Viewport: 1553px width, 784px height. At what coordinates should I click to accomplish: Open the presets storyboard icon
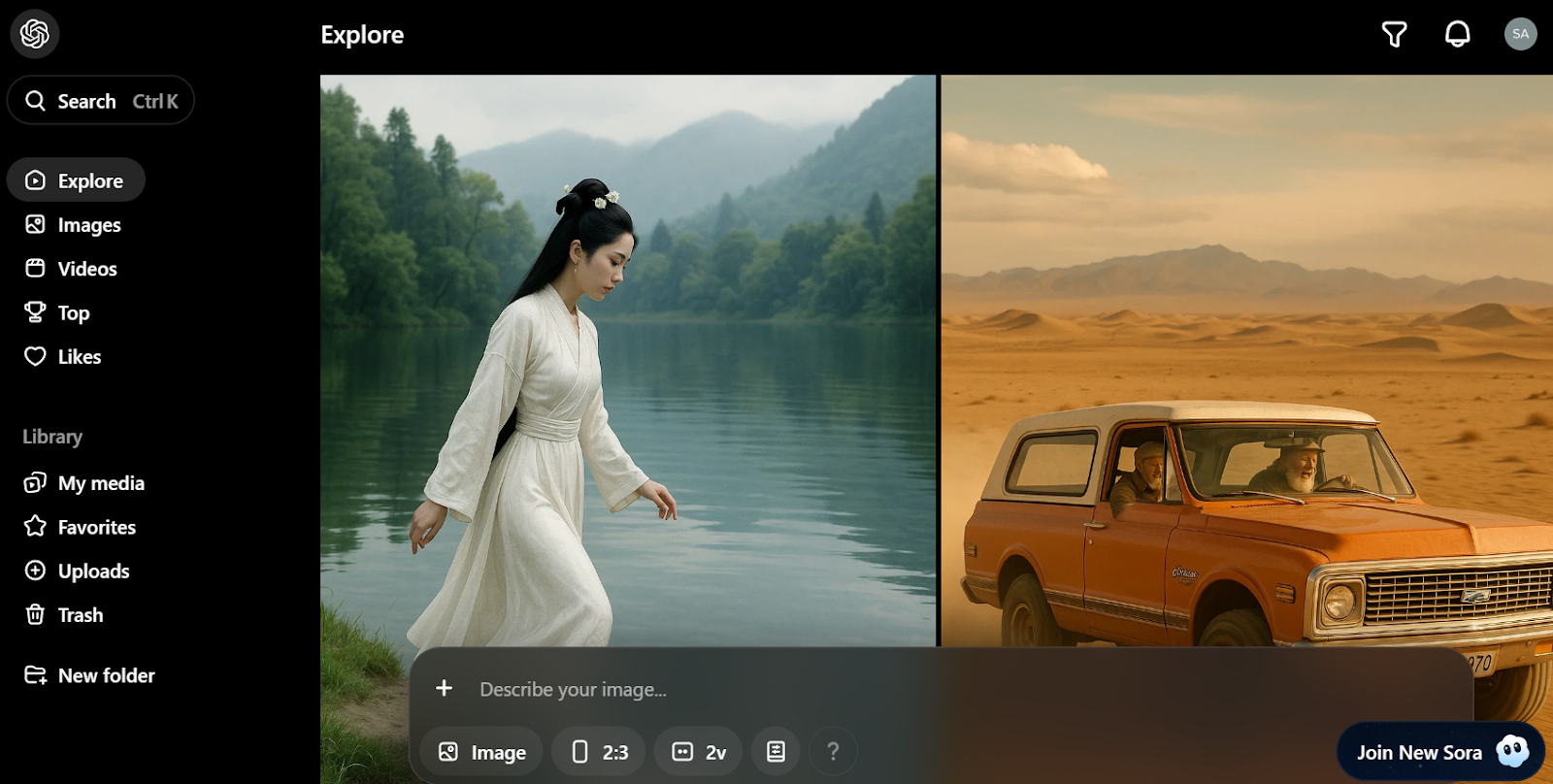[x=776, y=752]
